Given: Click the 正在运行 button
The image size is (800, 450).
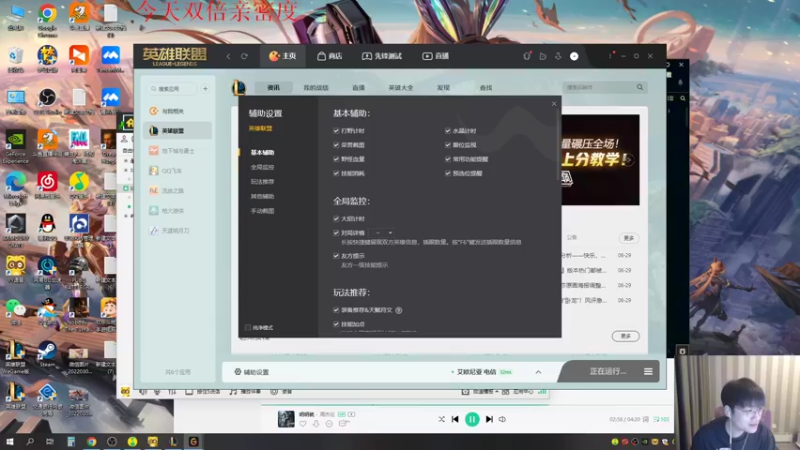Looking at the screenshot, I should tap(607, 371).
